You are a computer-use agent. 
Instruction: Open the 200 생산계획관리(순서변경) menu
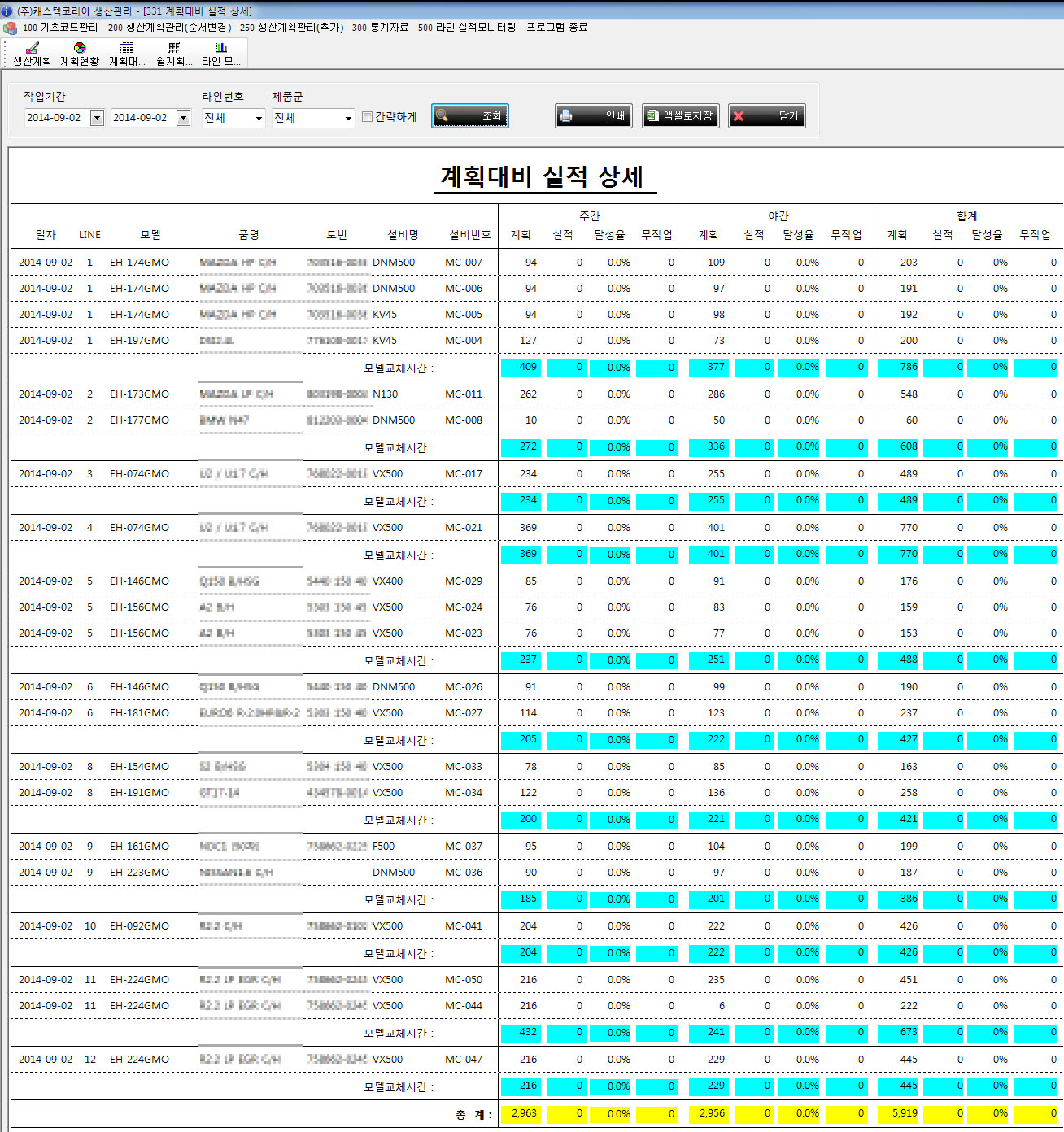point(169,28)
